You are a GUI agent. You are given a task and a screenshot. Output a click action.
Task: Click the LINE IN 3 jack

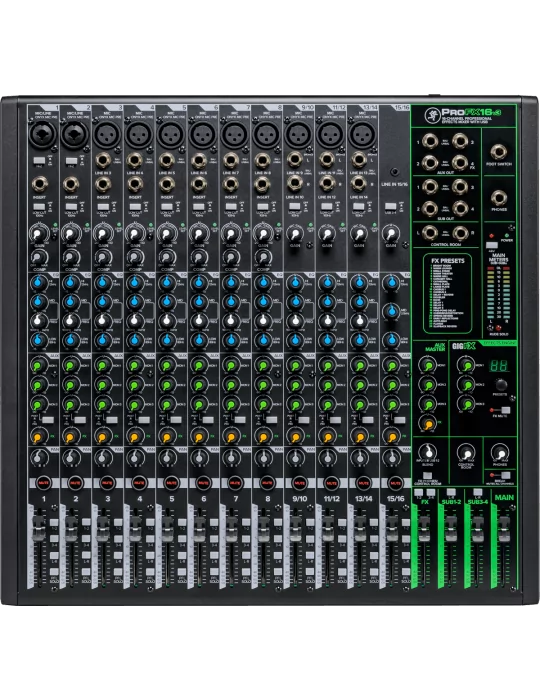[103, 160]
